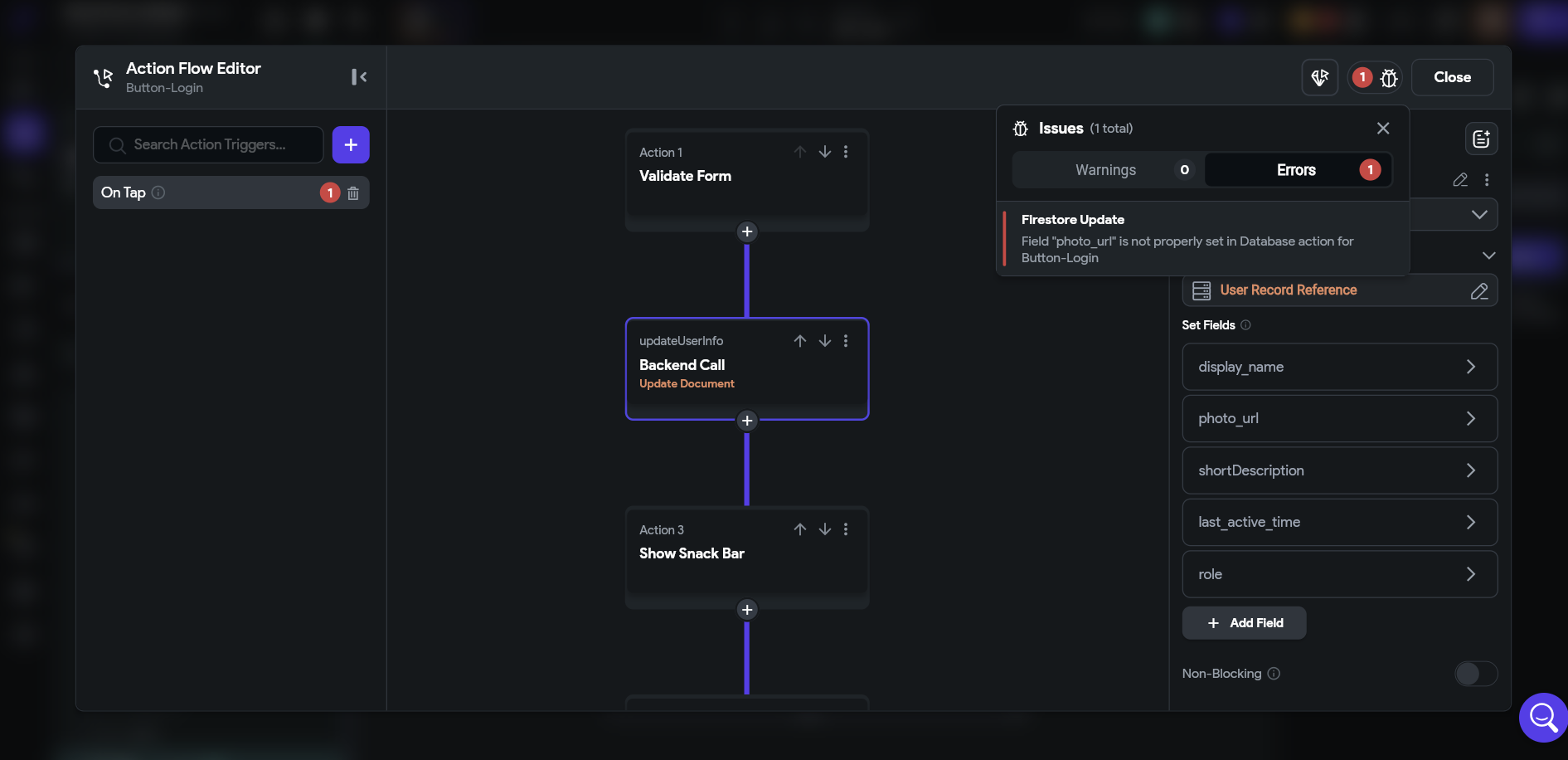Add action below Backend Call
The height and width of the screenshot is (760, 1568).
pyautogui.click(x=747, y=421)
